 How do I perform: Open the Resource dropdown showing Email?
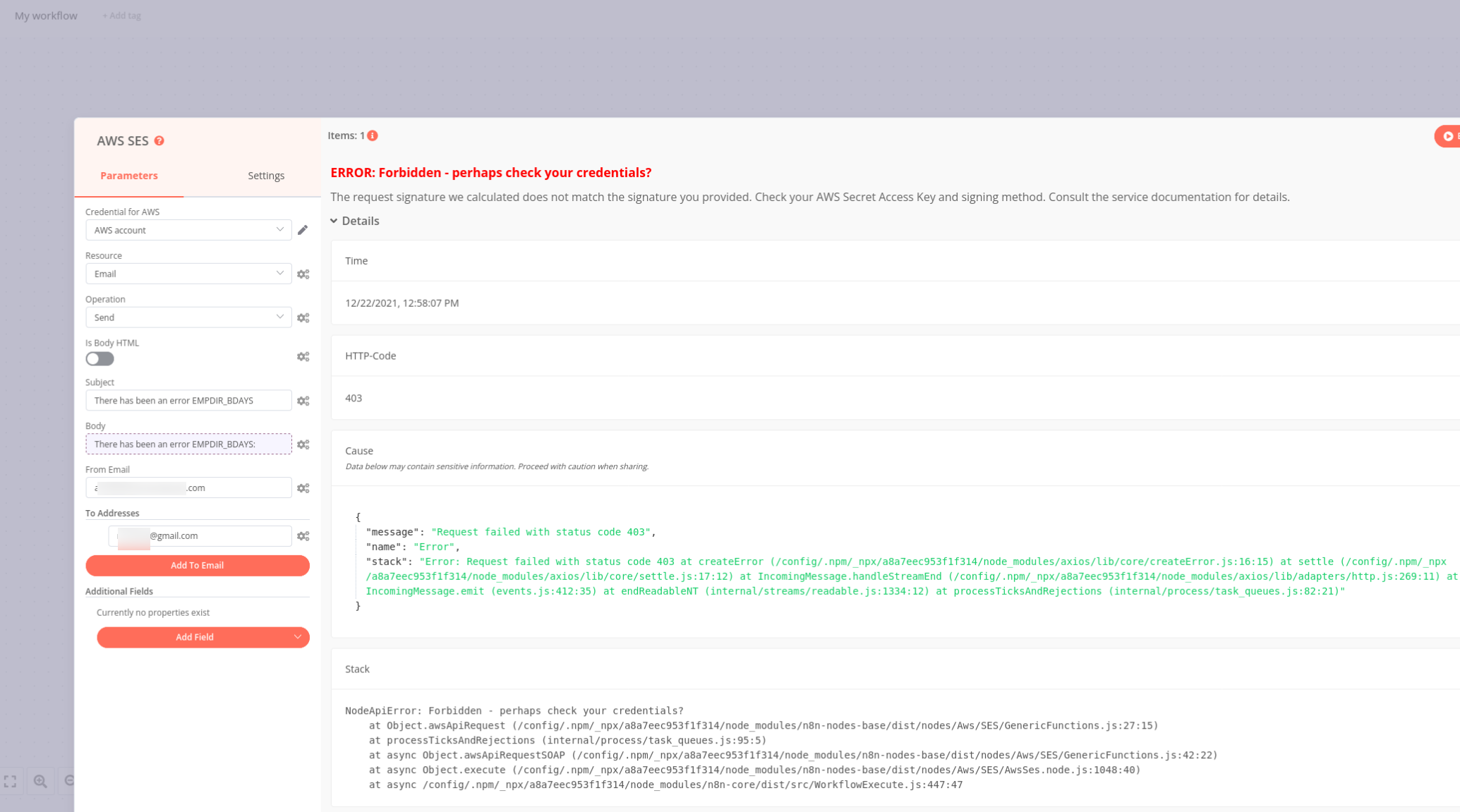tap(188, 274)
